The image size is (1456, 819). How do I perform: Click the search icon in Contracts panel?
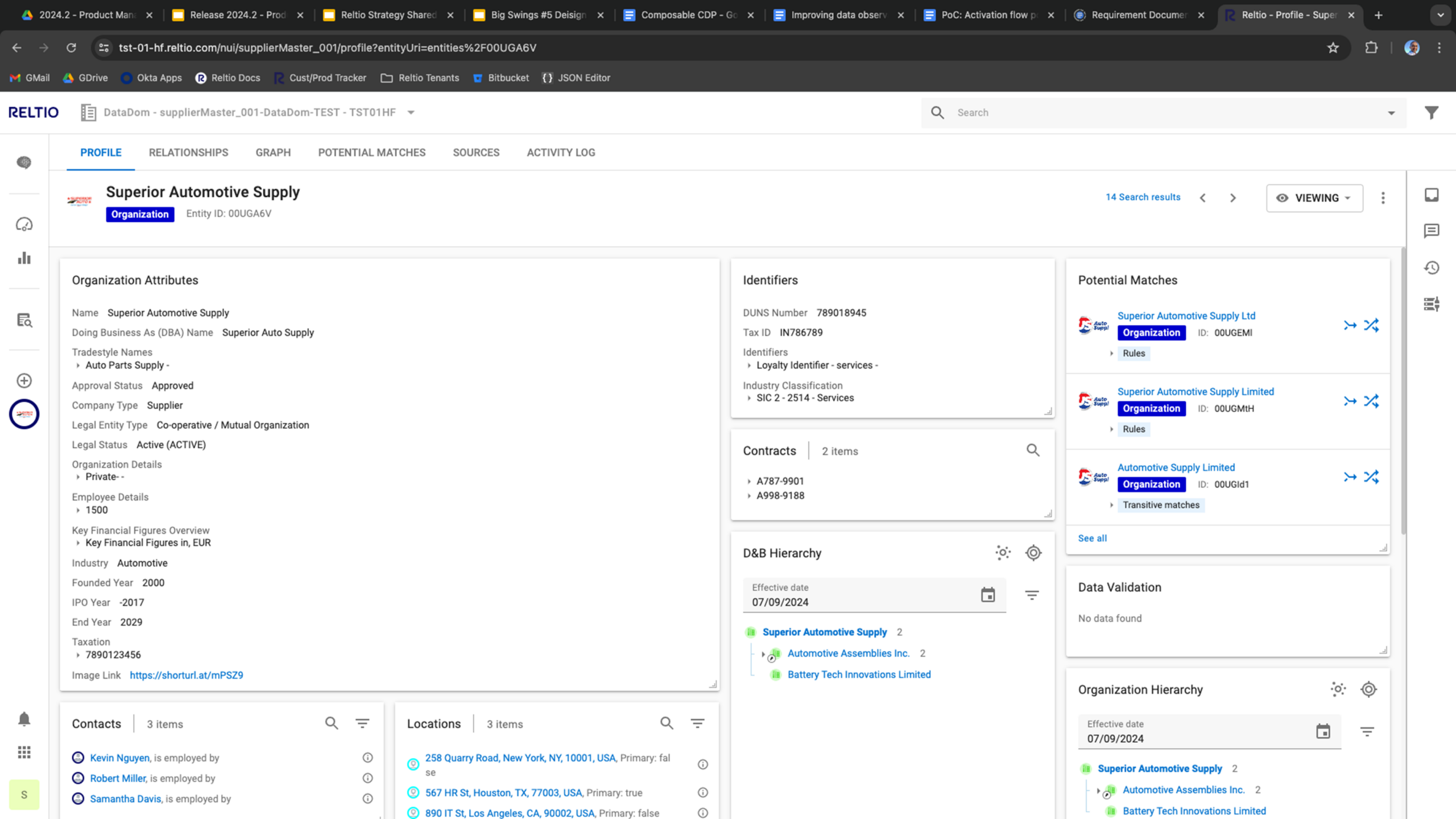tap(1033, 450)
